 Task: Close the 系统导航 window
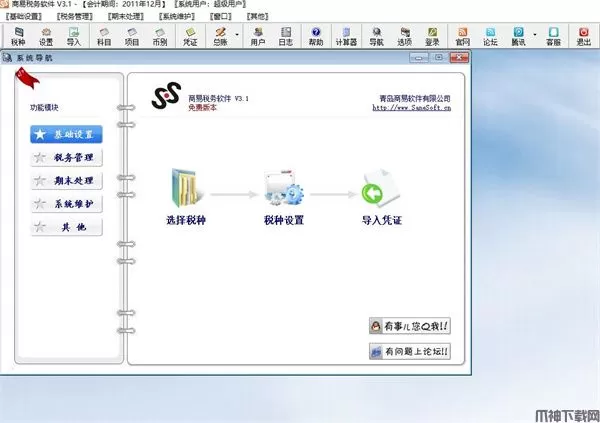459,58
